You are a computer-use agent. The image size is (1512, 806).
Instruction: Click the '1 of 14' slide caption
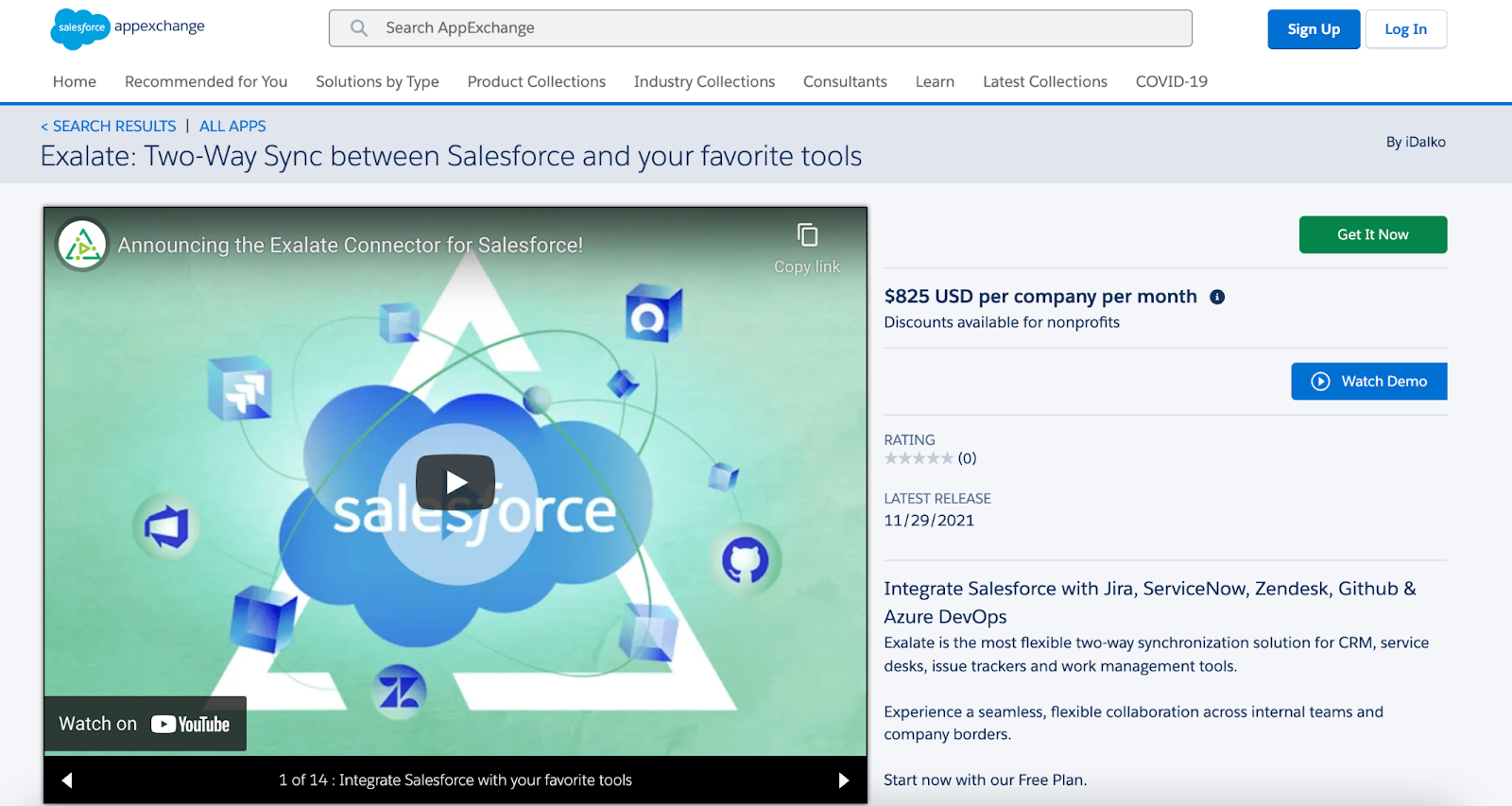coord(455,780)
